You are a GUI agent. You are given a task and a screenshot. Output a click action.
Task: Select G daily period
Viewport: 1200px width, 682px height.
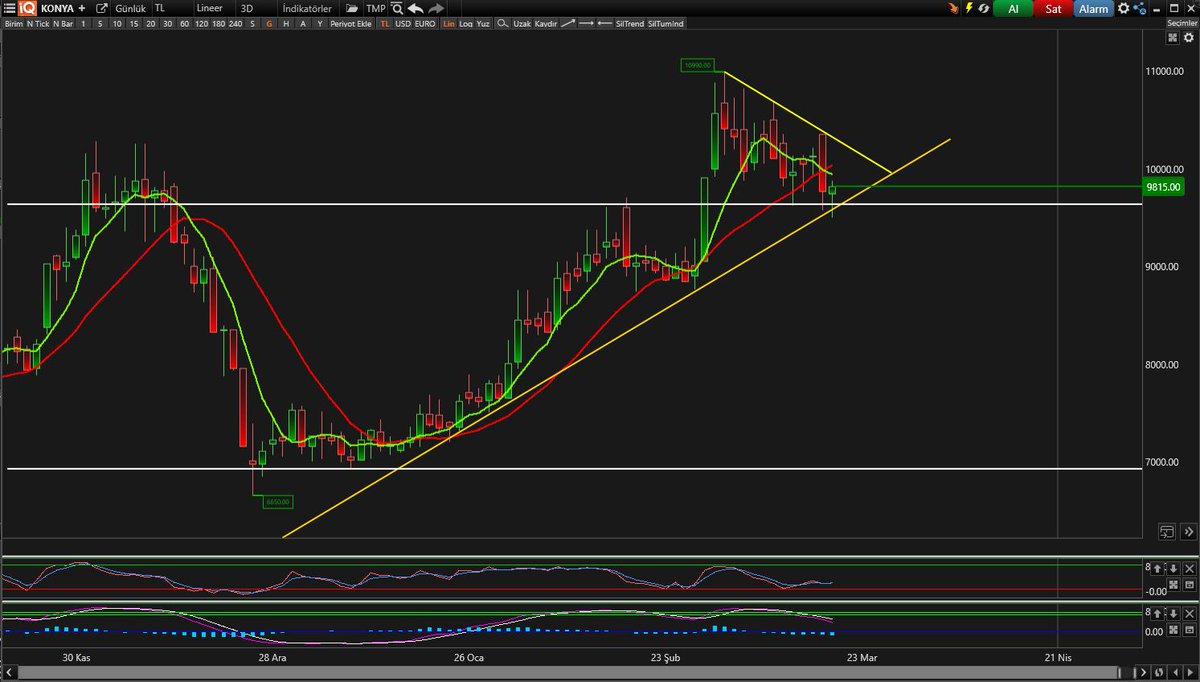pyautogui.click(x=269, y=22)
